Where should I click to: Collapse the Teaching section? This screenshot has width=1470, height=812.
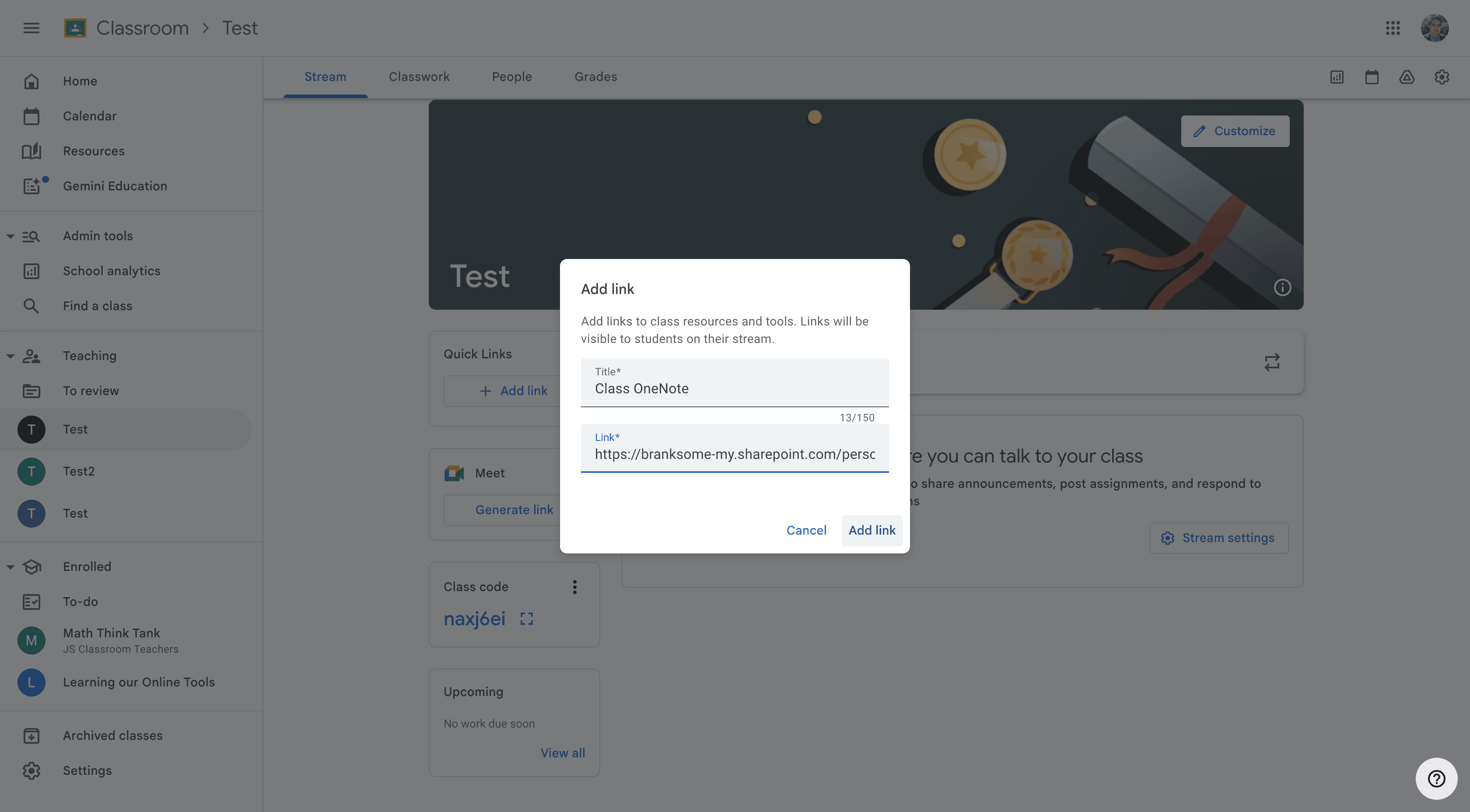click(x=10, y=356)
